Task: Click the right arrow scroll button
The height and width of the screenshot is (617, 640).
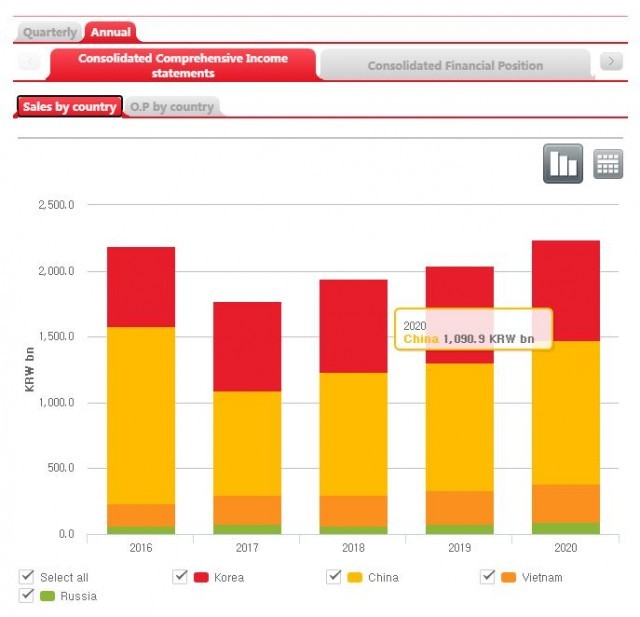Action: (610, 62)
